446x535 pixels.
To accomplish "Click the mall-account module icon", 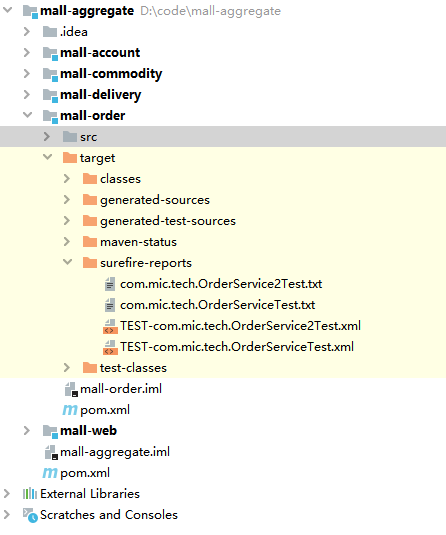I will 50,54.
